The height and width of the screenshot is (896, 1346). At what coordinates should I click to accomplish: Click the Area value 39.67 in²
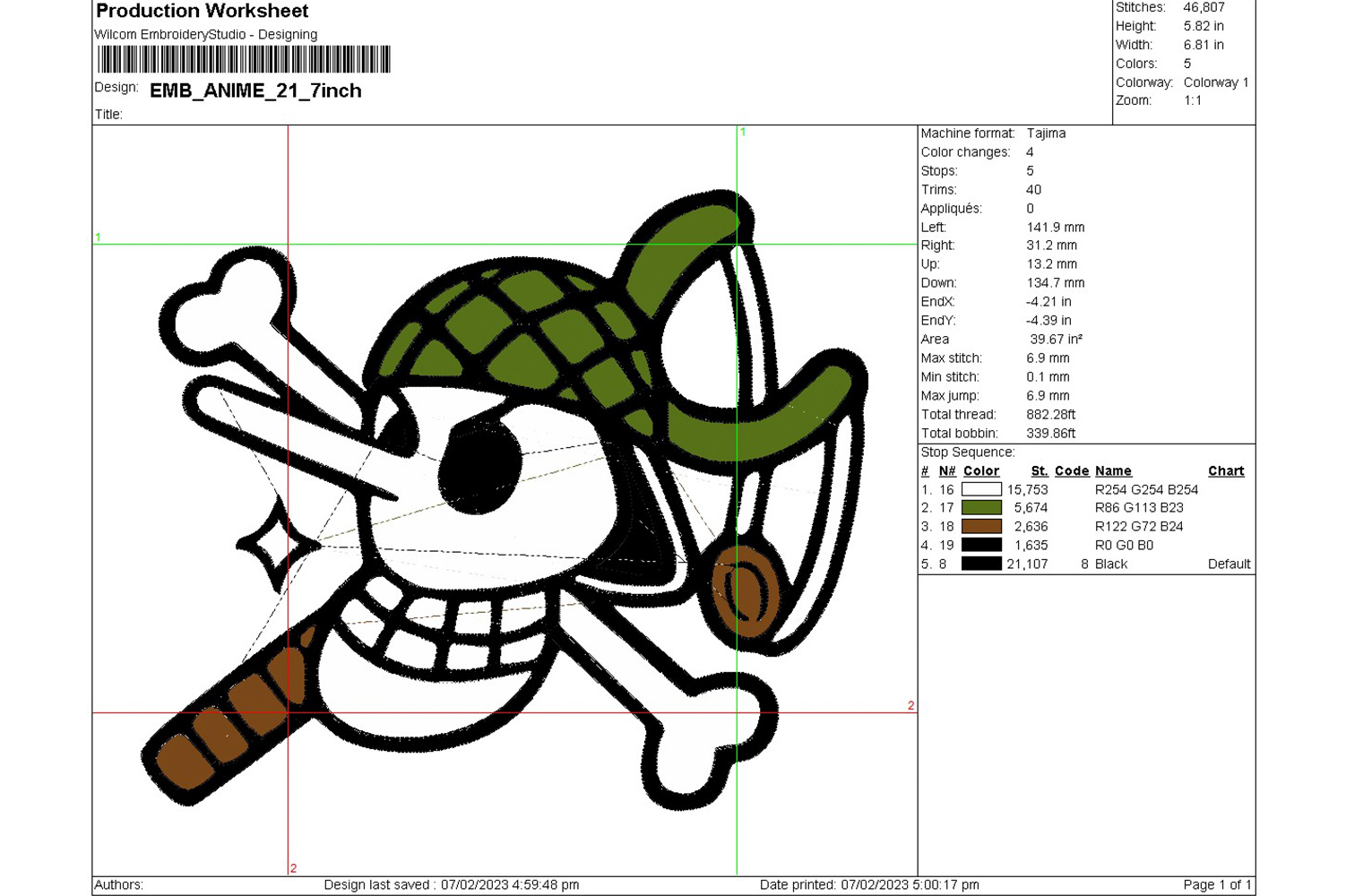(x=1056, y=339)
